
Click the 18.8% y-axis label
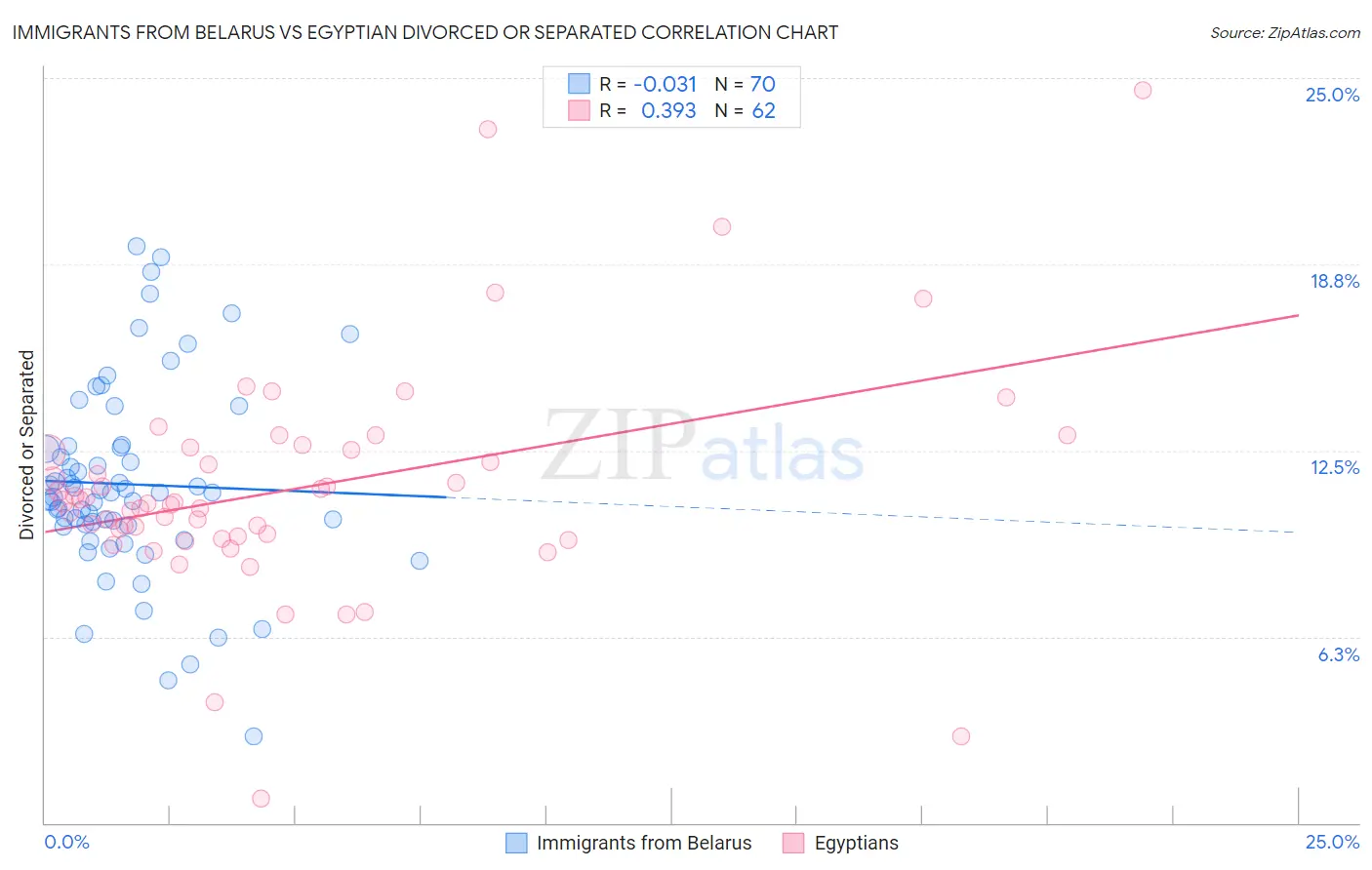(1334, 281)
